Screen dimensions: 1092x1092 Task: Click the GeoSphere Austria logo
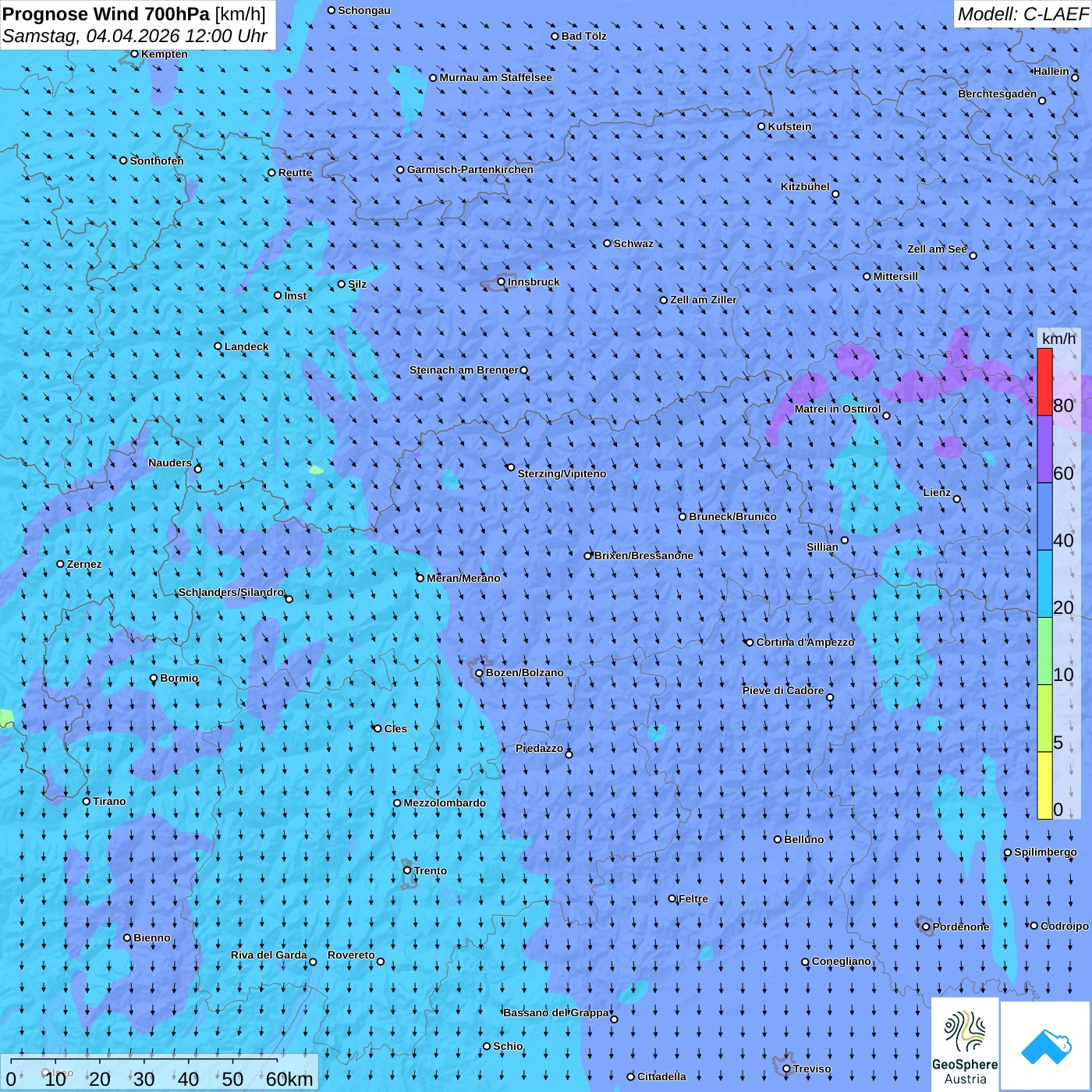[x=965, y=1044]
